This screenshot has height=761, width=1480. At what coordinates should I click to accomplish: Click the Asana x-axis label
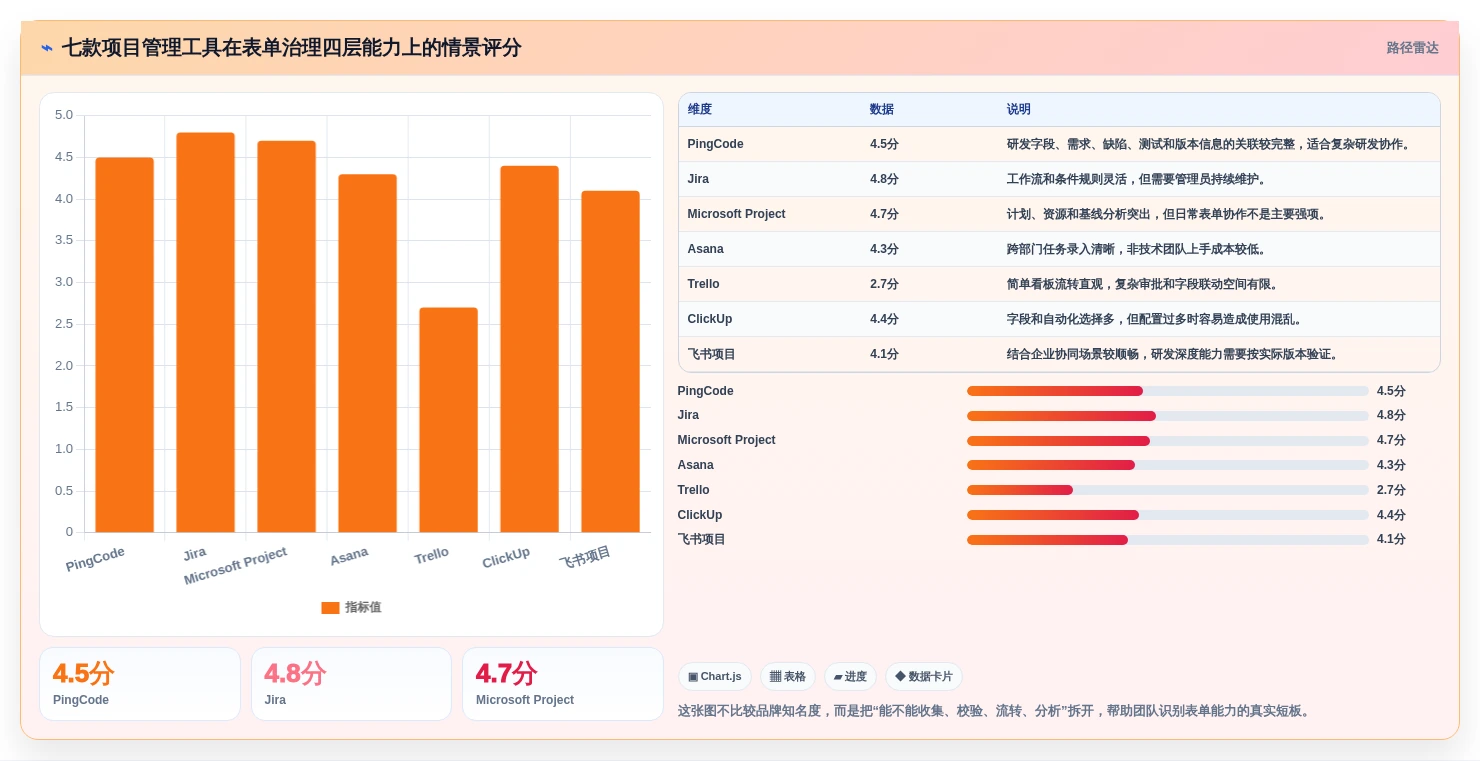(x=349, y=556)
